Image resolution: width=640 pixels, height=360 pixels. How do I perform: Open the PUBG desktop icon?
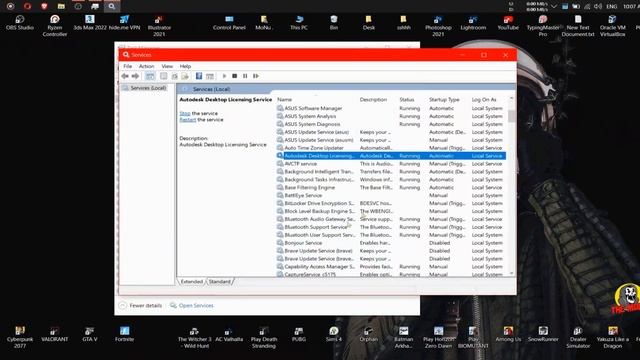tap(299, 334)
